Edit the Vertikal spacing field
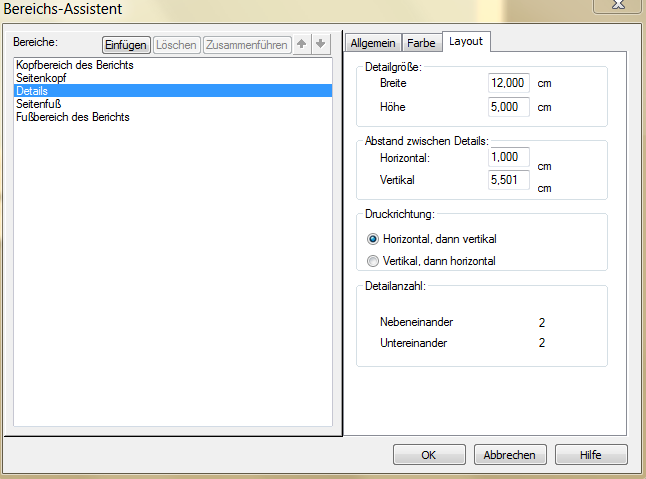646x479 pixels. tap(508, 180)
